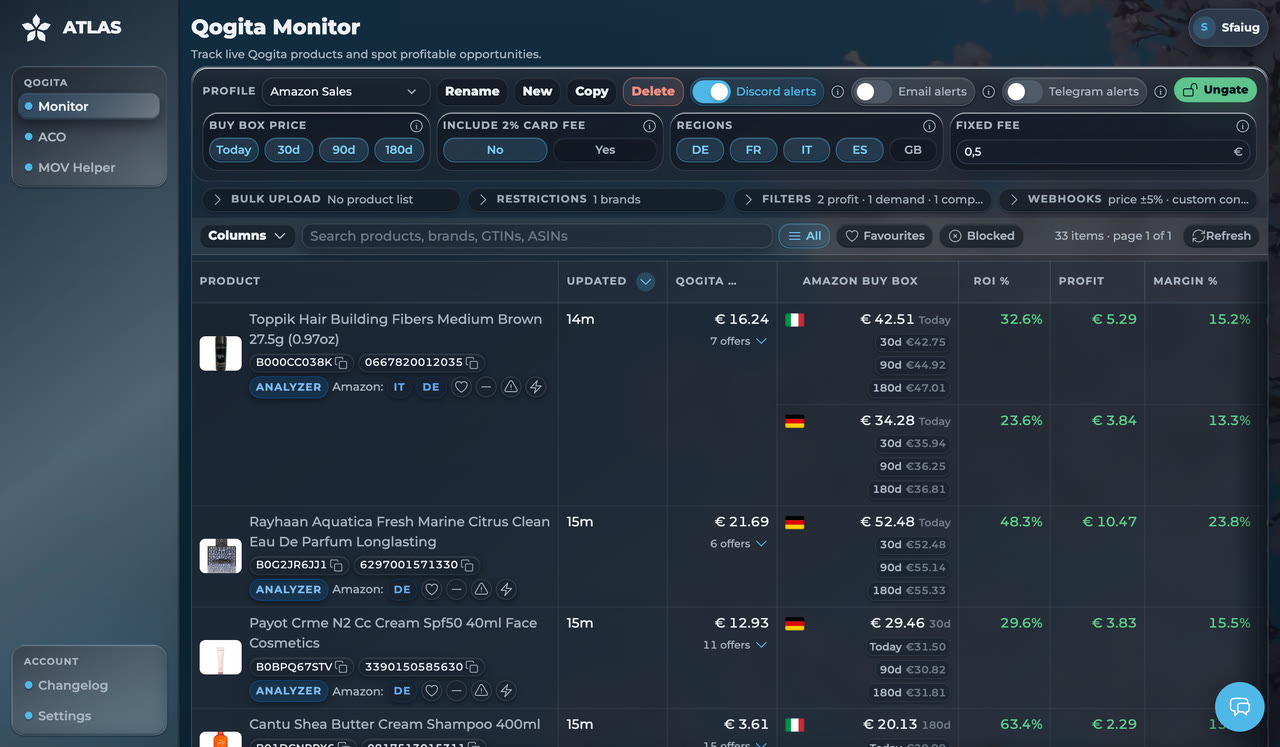Toggle the ES region
Screen dimensions: 1280x747
860,150
